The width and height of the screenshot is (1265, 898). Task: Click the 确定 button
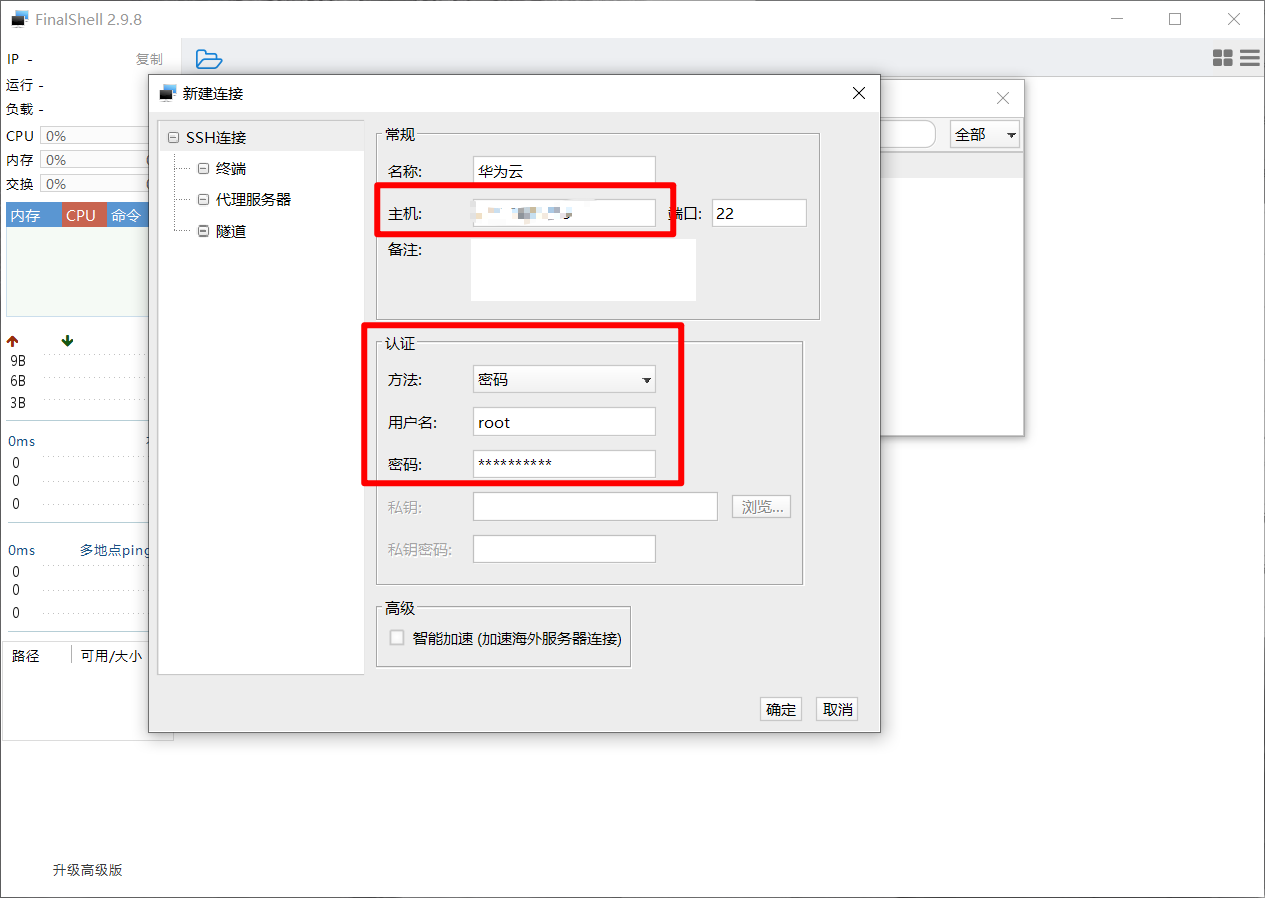tap(781, 709)
